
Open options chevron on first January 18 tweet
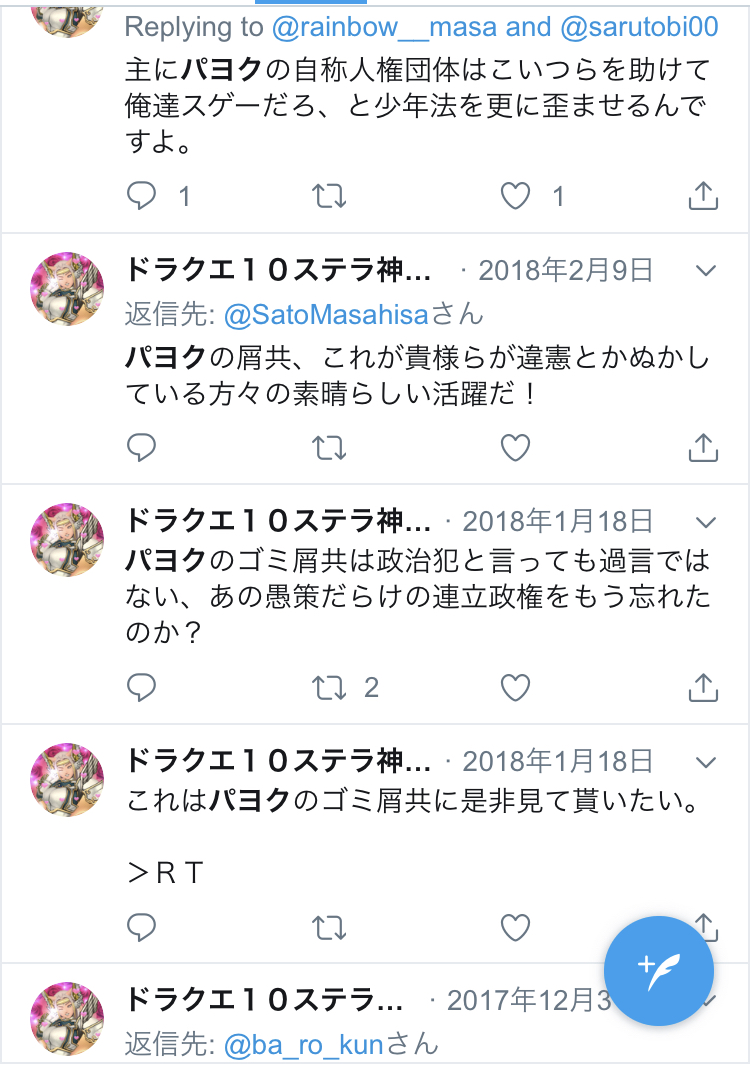706,522
